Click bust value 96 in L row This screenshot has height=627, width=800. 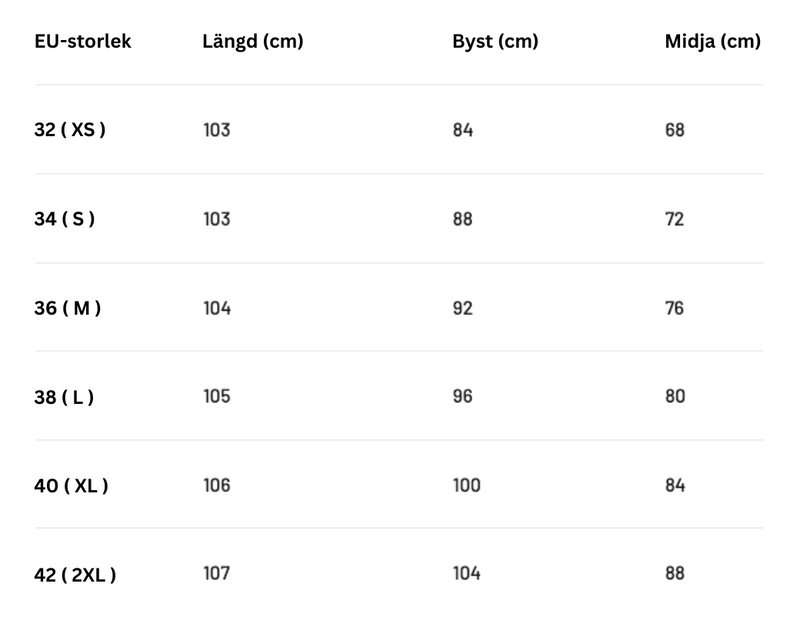click(x=463, y=396)
